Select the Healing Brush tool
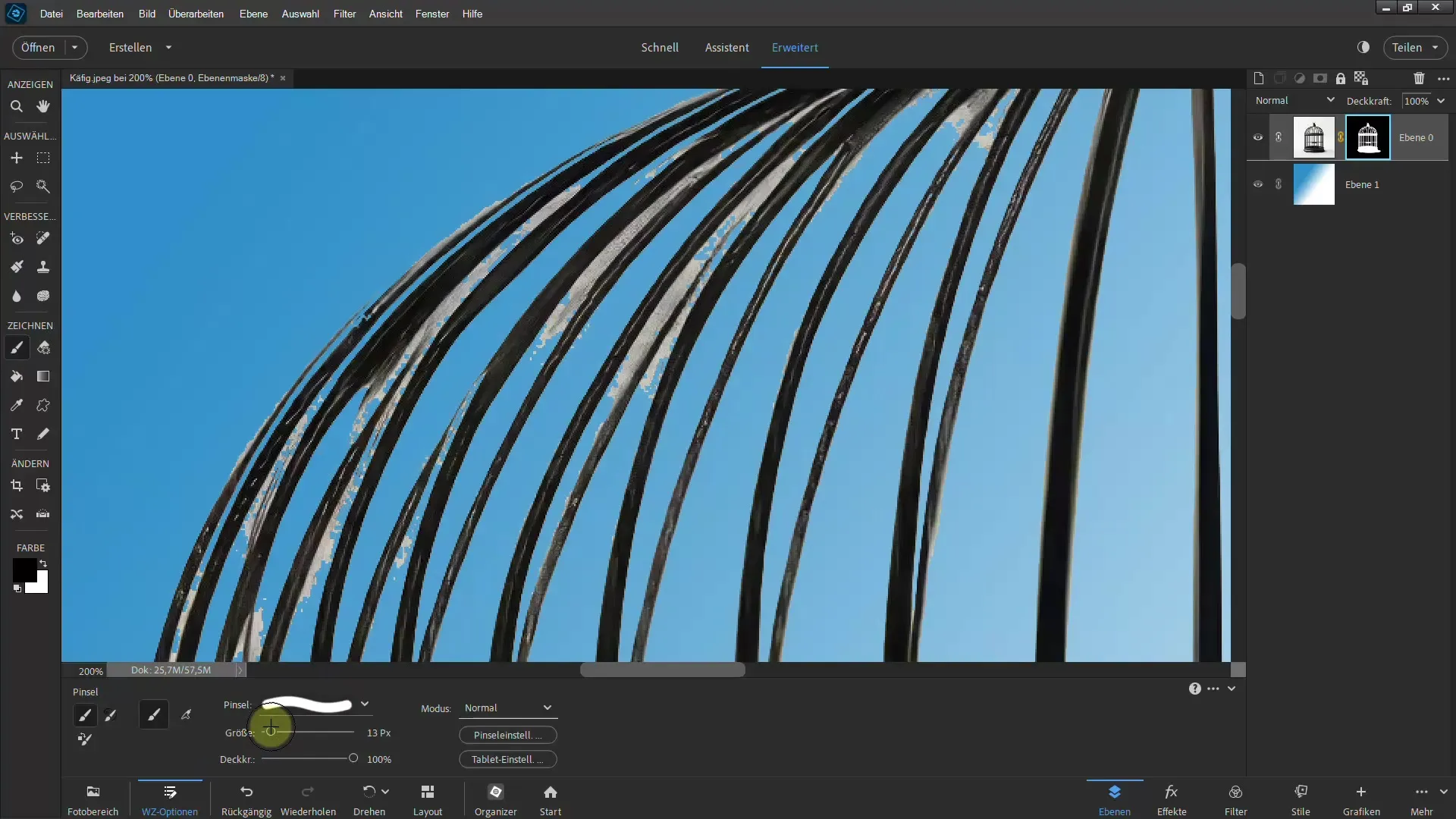The height and width of the screenshot is (819, 1456). (43, 237)
